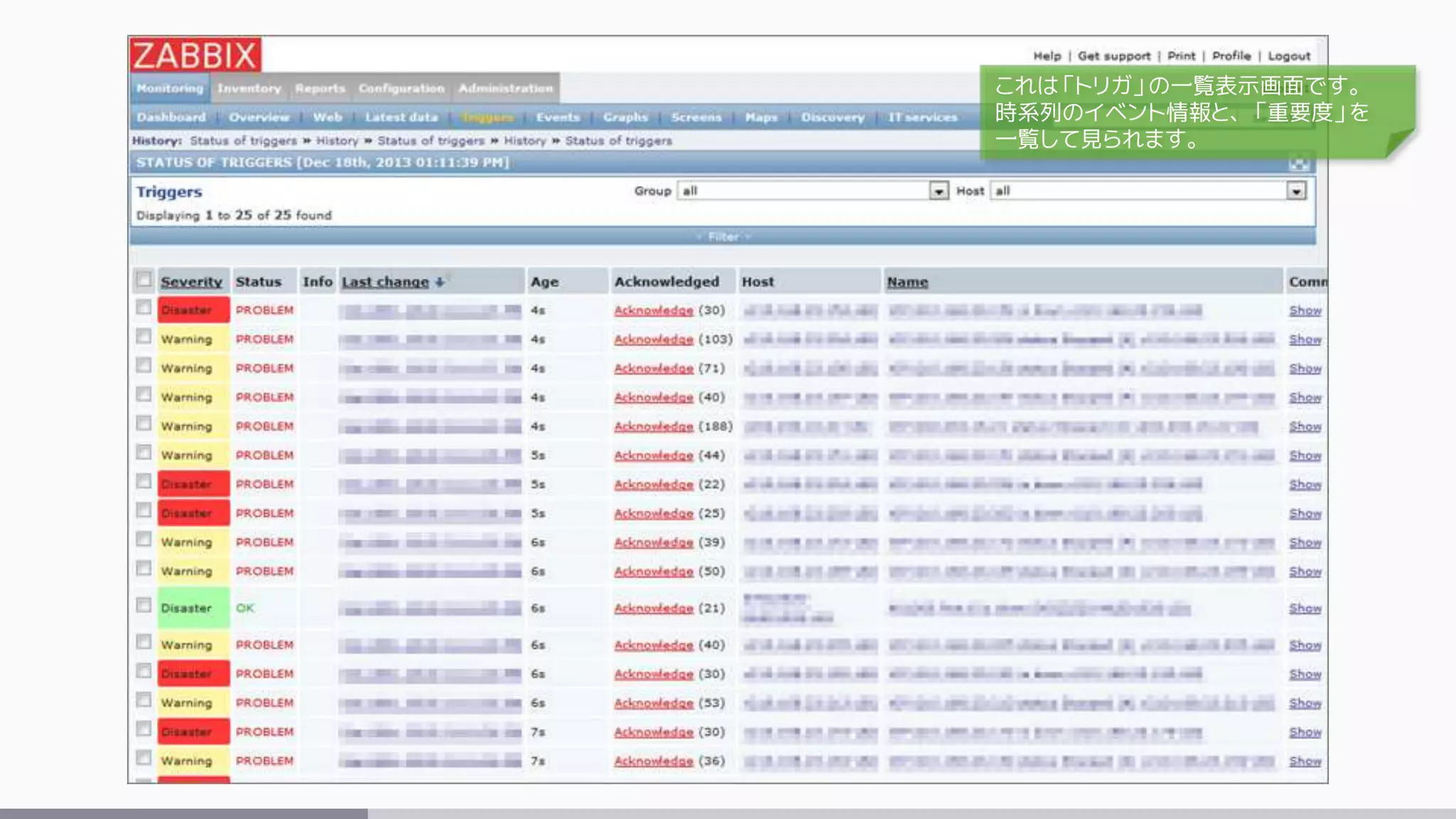This screenshot has height=819, width=1456.
Task: Click Acknowledge link with count (188)
Action: (x=653, y=427)
